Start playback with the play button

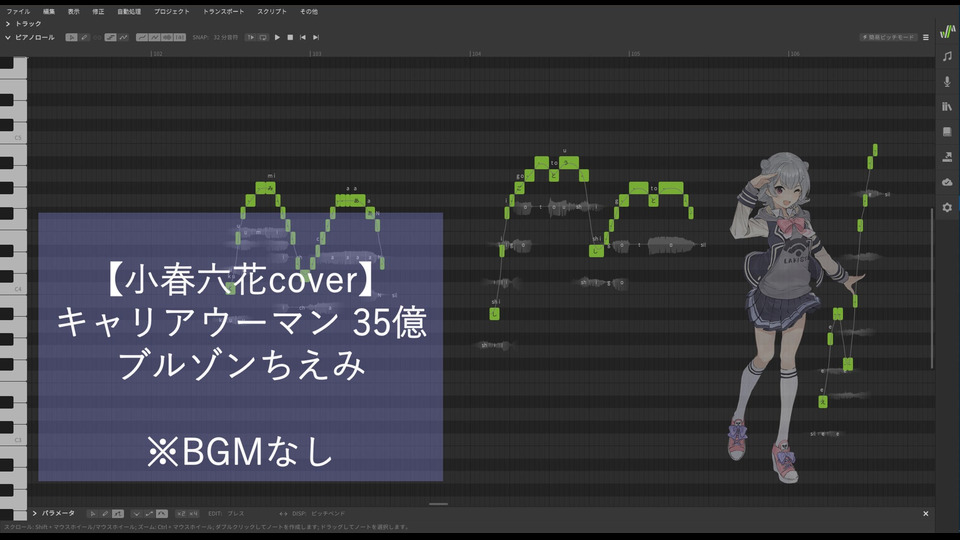coord(277,37)
